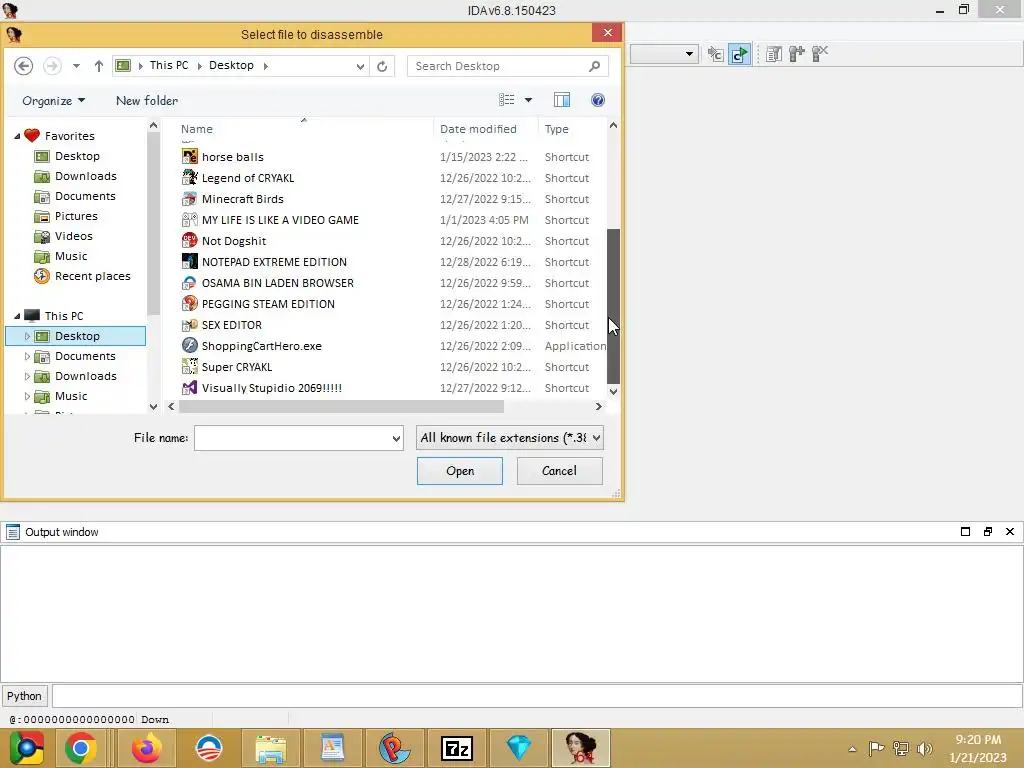This screenshot has height=768, width=1024.
Task: Refresh the Desktop folder listing
Action: point(382,66)
